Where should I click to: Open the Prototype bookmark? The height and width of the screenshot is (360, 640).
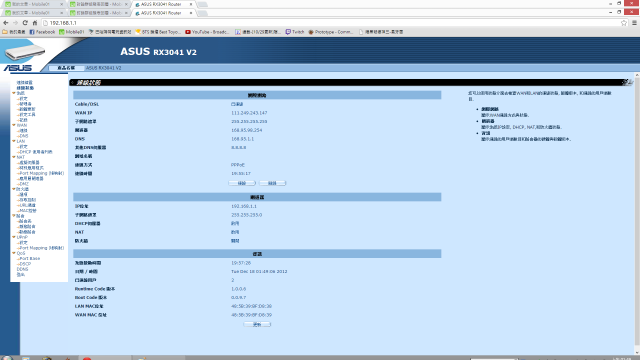(x=331, y=32)
